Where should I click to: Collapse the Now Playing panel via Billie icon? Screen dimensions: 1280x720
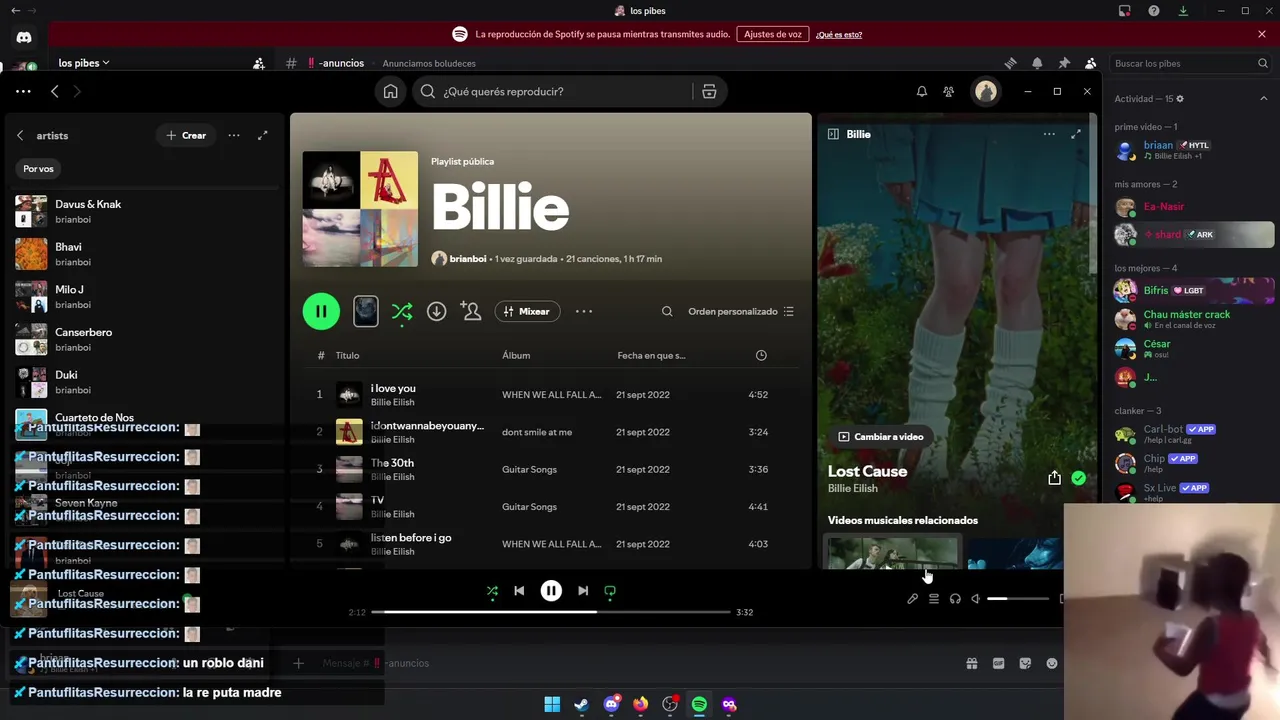[x=833, y=134]
